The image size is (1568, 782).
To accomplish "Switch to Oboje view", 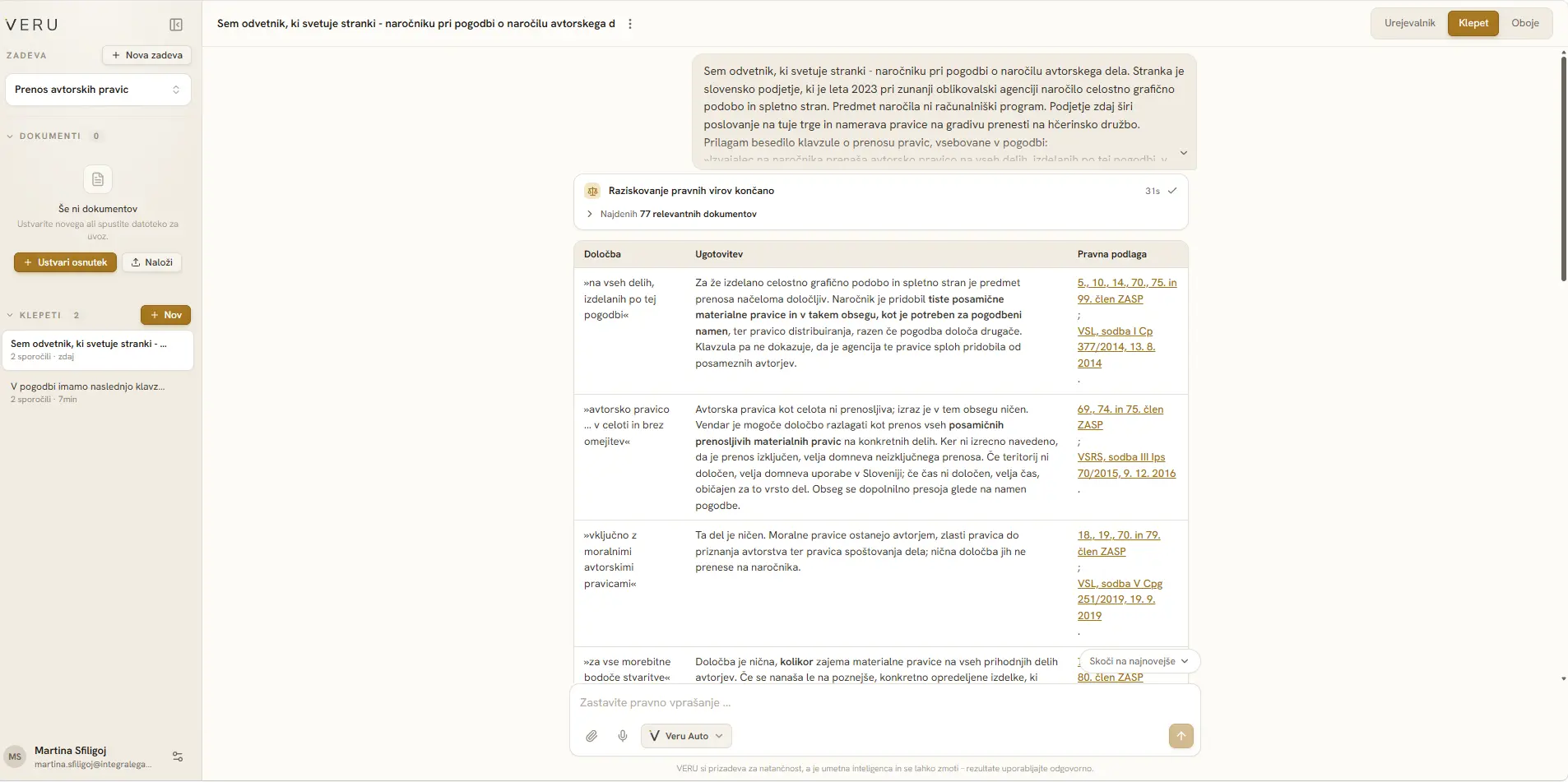I will (1525, 23).
